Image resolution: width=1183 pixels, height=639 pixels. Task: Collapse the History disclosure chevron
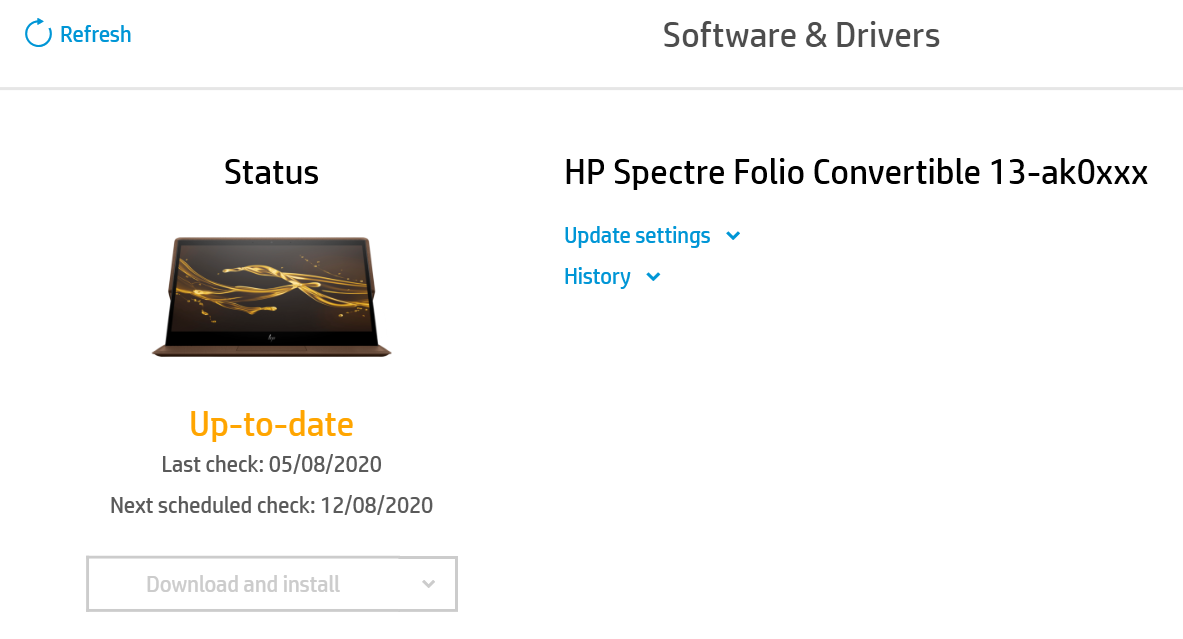pos(652,277)
